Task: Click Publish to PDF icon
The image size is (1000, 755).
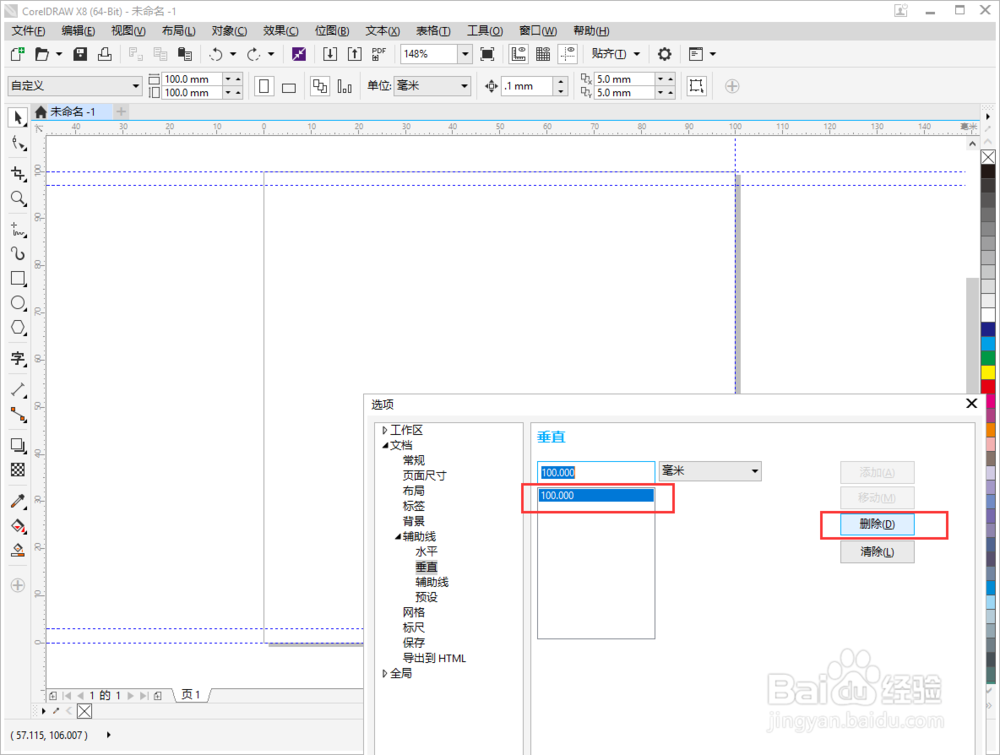Action: tap(379, 54)
